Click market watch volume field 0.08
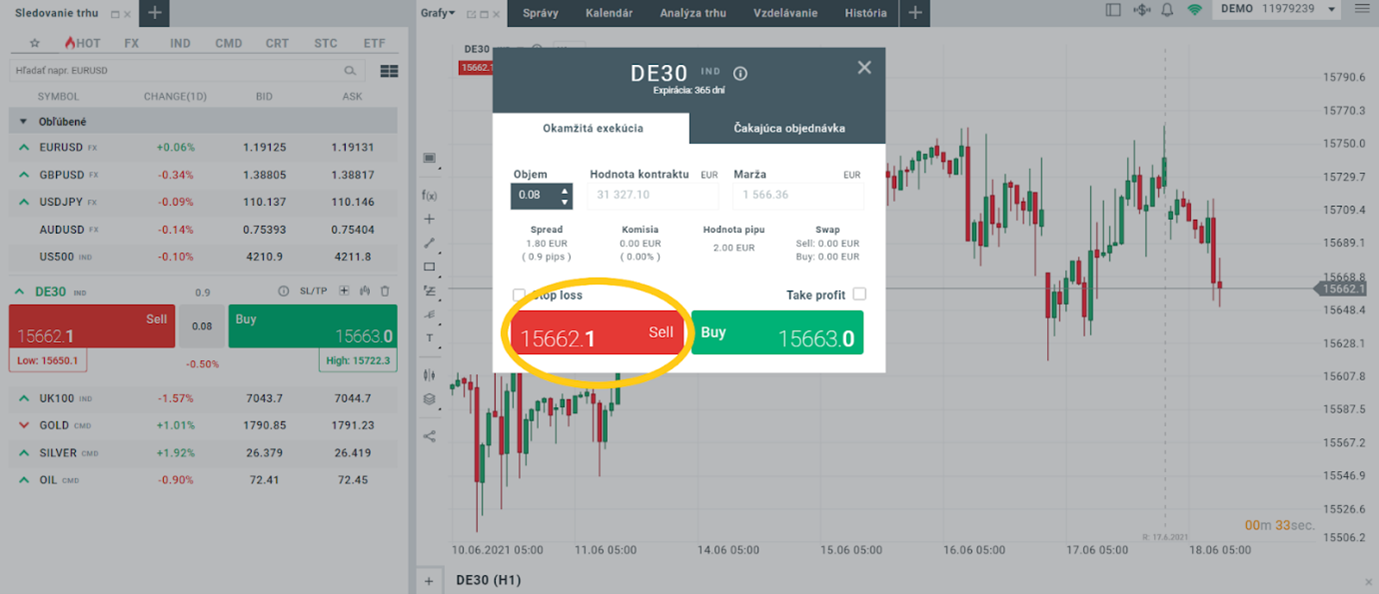The image size is (1379, 594). (x=202, y=326)
